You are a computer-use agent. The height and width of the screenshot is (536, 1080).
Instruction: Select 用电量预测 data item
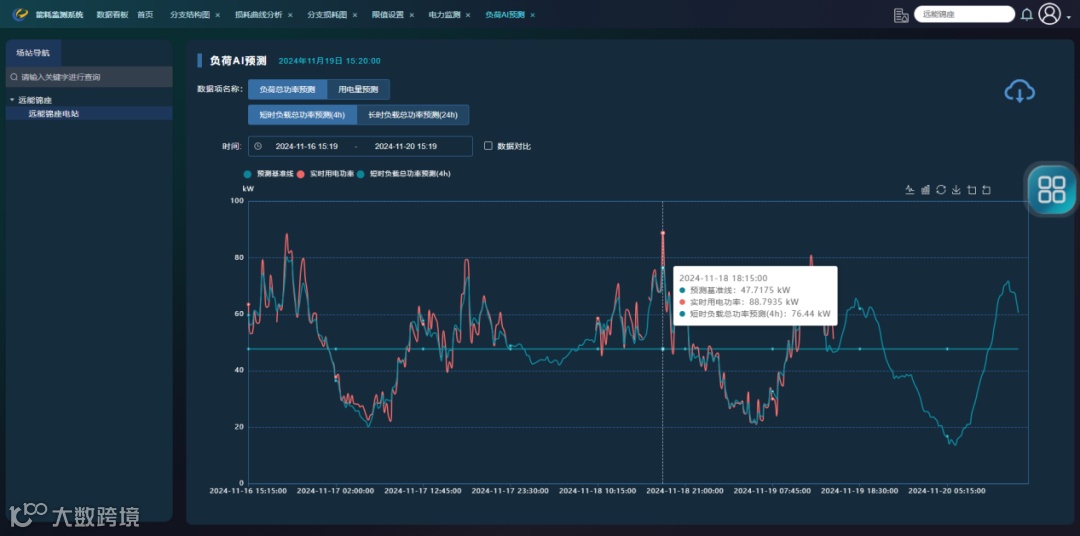(x=358, y=90)
